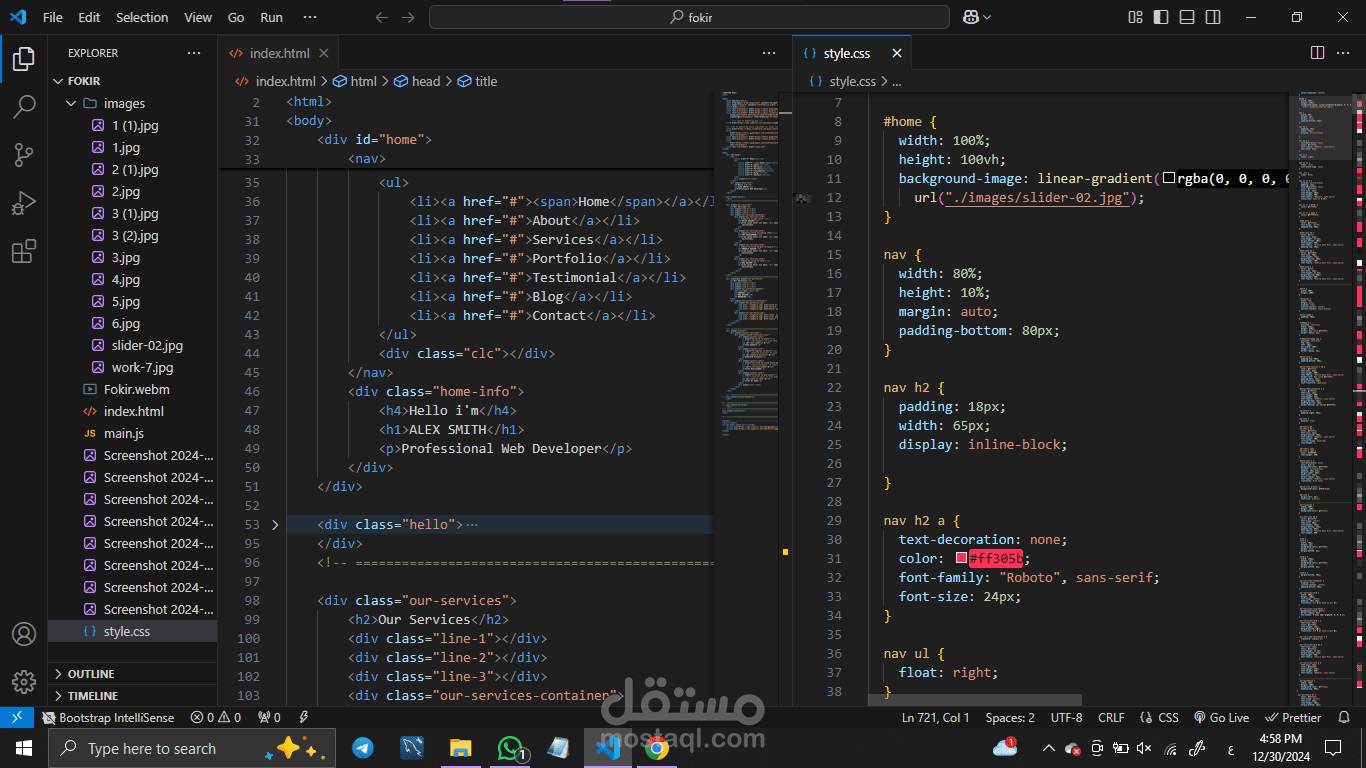Open the Selection menu
This screenshot has height=768, width=1366.
click(x=142, y=17)
